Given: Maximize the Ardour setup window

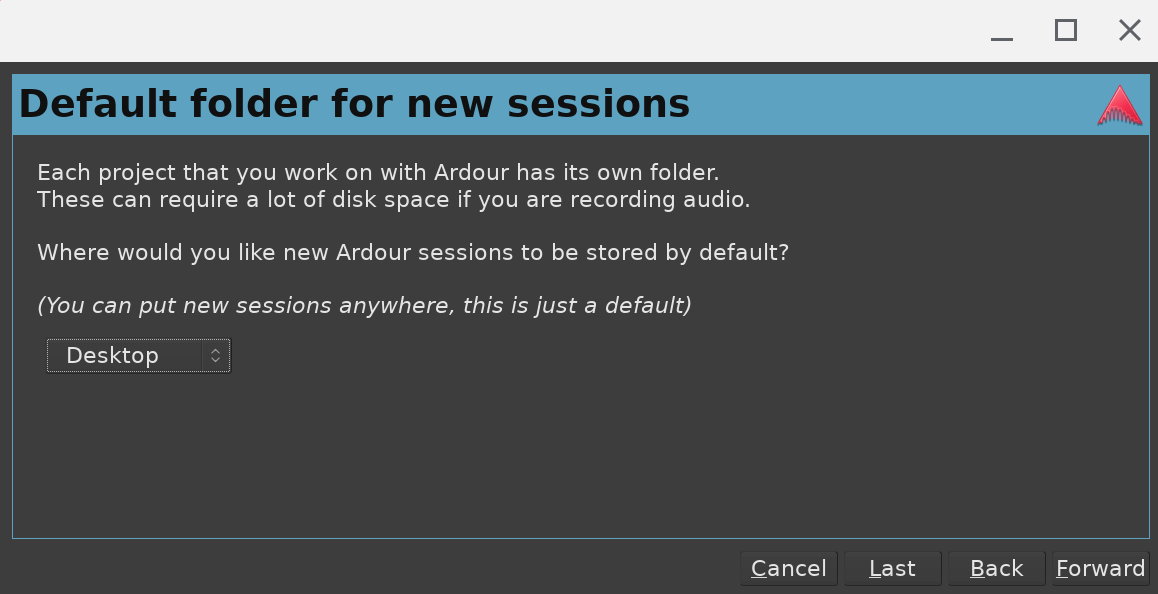Looking at the screenshot, I should 1066,30.
